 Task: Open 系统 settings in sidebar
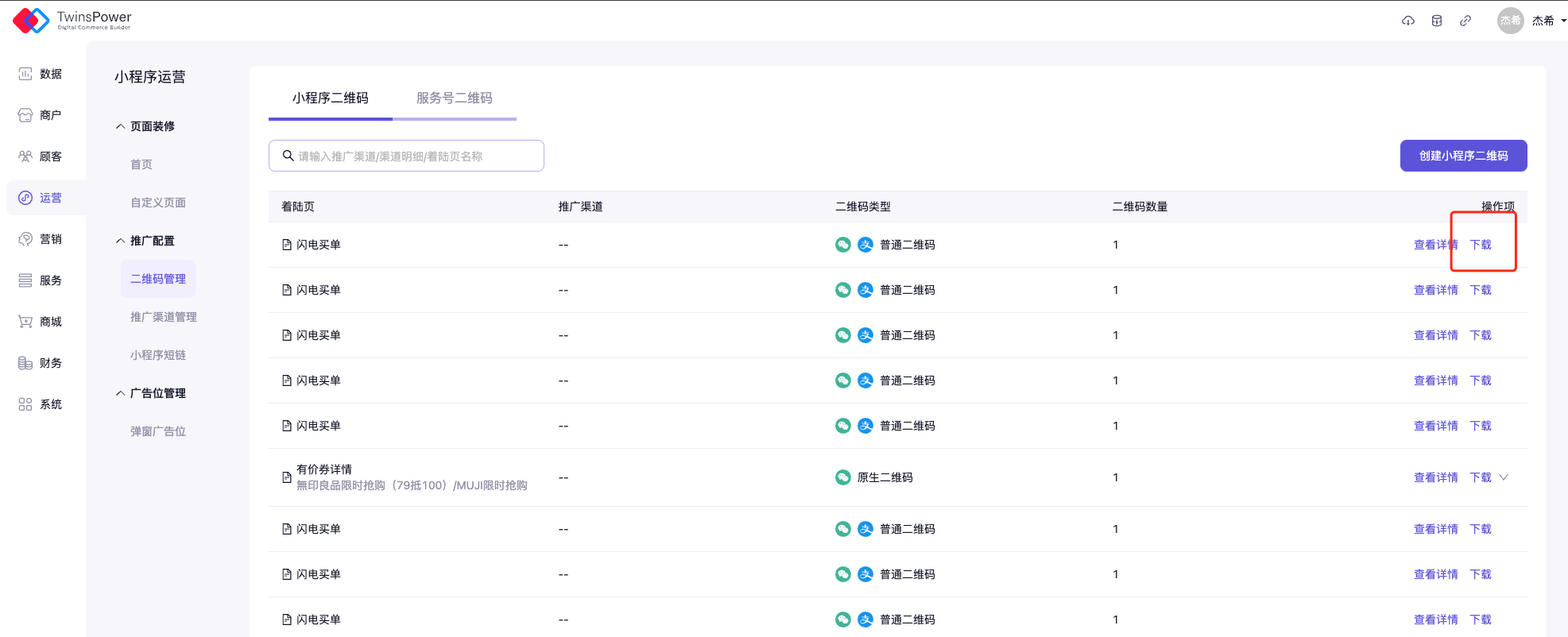[41, 404]
